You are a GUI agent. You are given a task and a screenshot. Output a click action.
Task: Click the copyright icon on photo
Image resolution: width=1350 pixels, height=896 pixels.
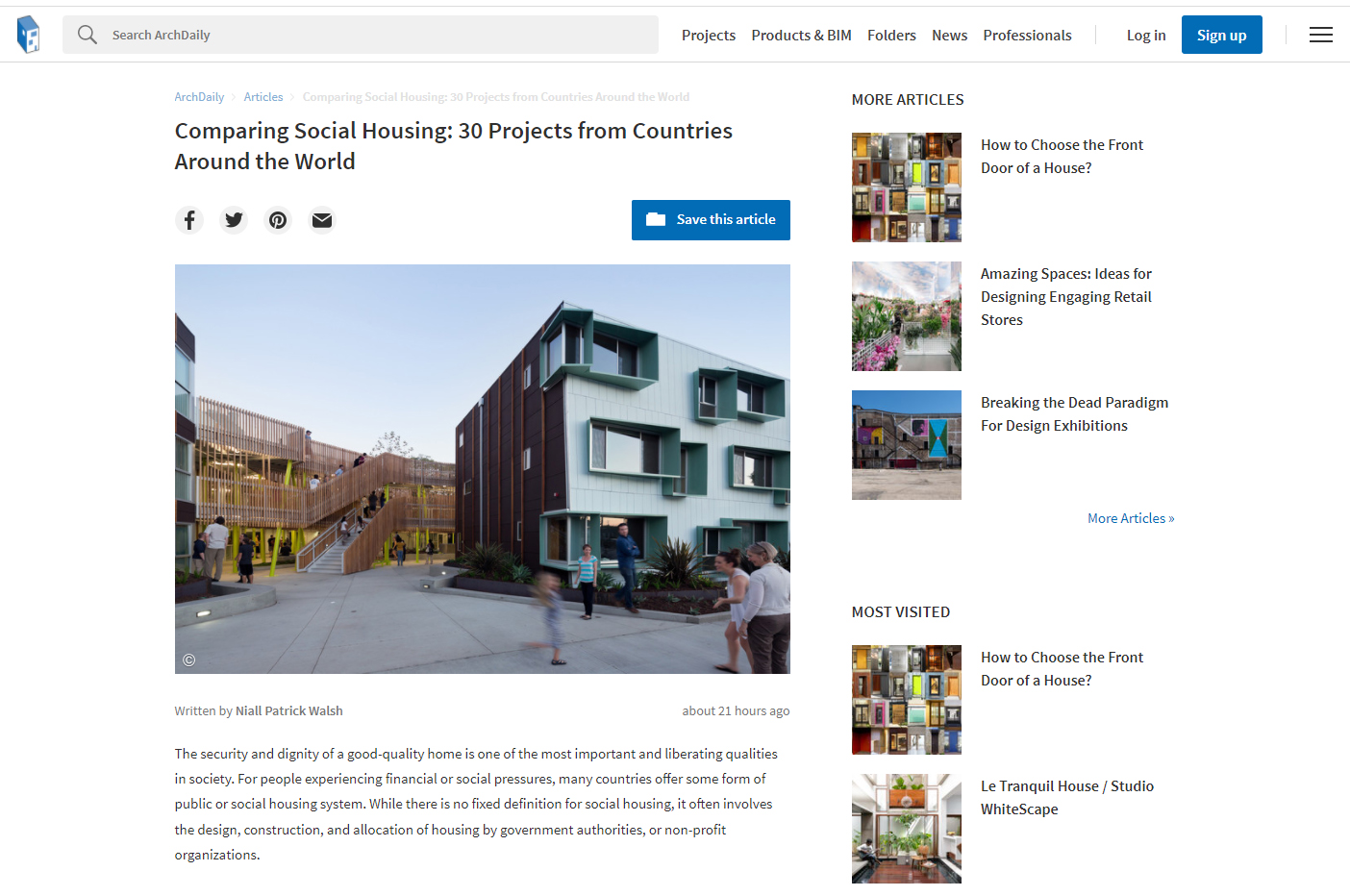(189, 660)
